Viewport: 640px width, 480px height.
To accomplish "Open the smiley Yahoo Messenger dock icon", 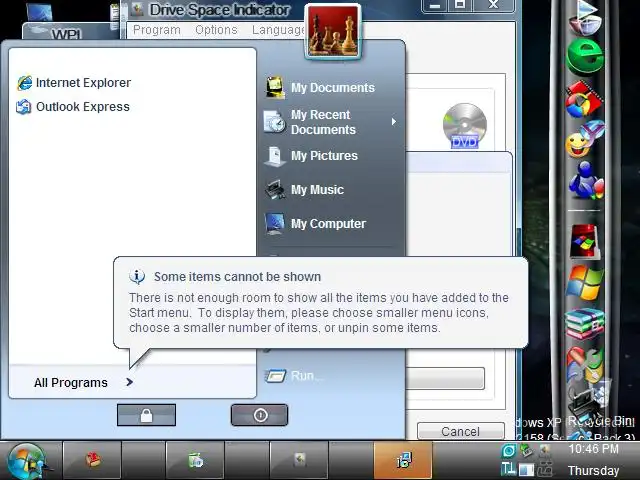I will point(584,140).
